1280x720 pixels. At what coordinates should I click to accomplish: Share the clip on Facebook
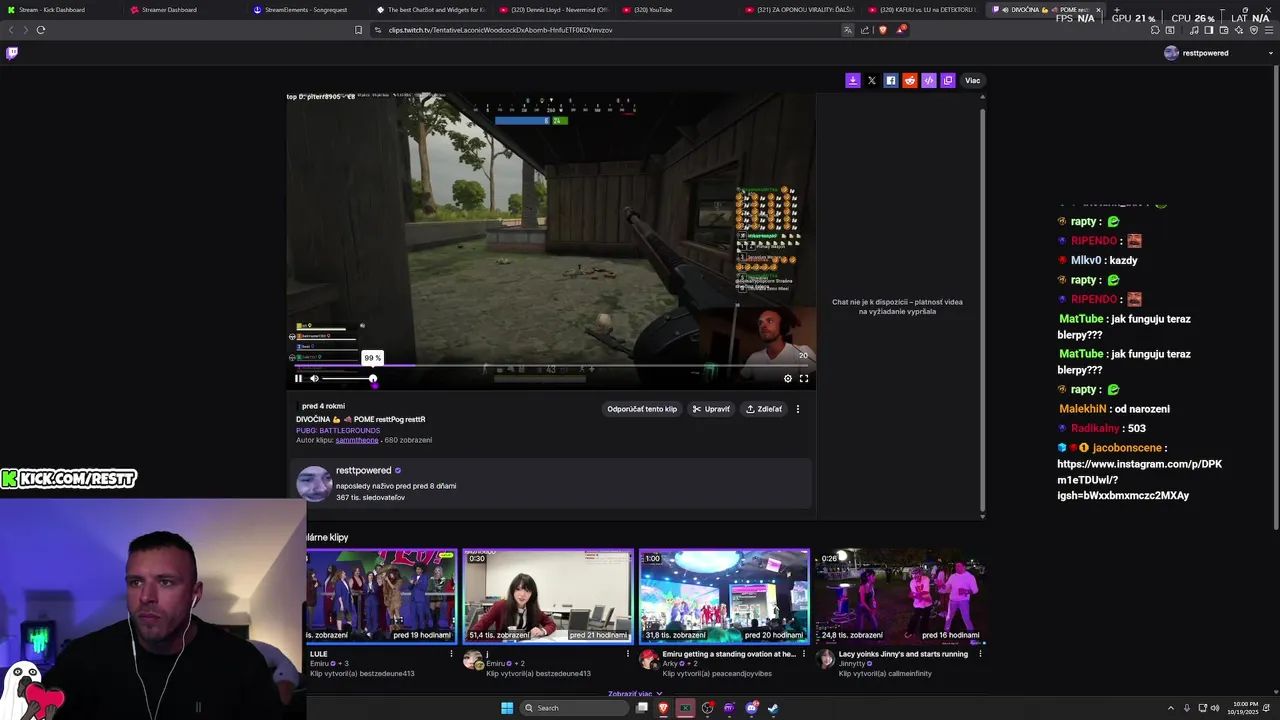[890, 80]
